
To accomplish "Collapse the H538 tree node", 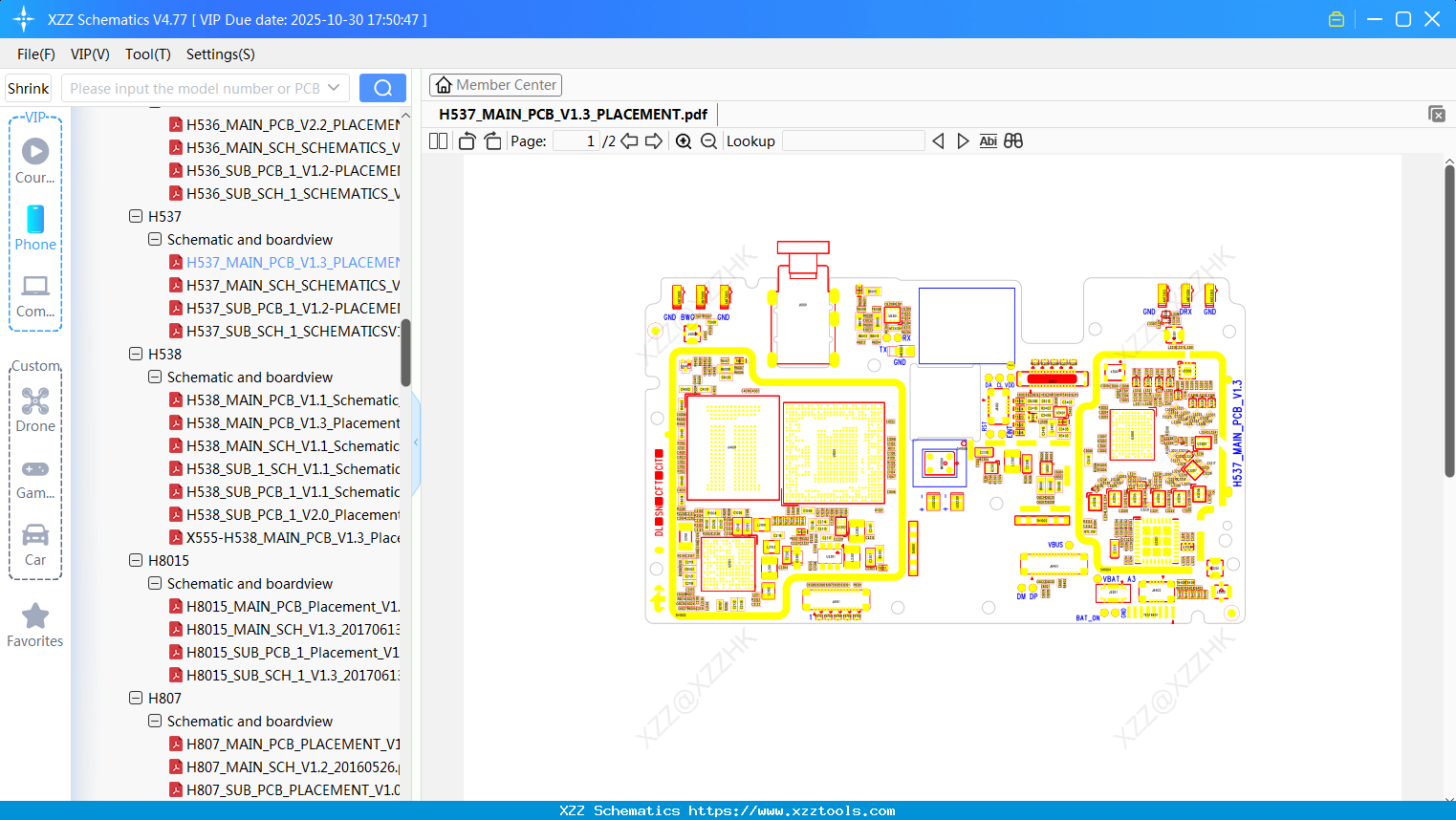I will pos(136,354).
